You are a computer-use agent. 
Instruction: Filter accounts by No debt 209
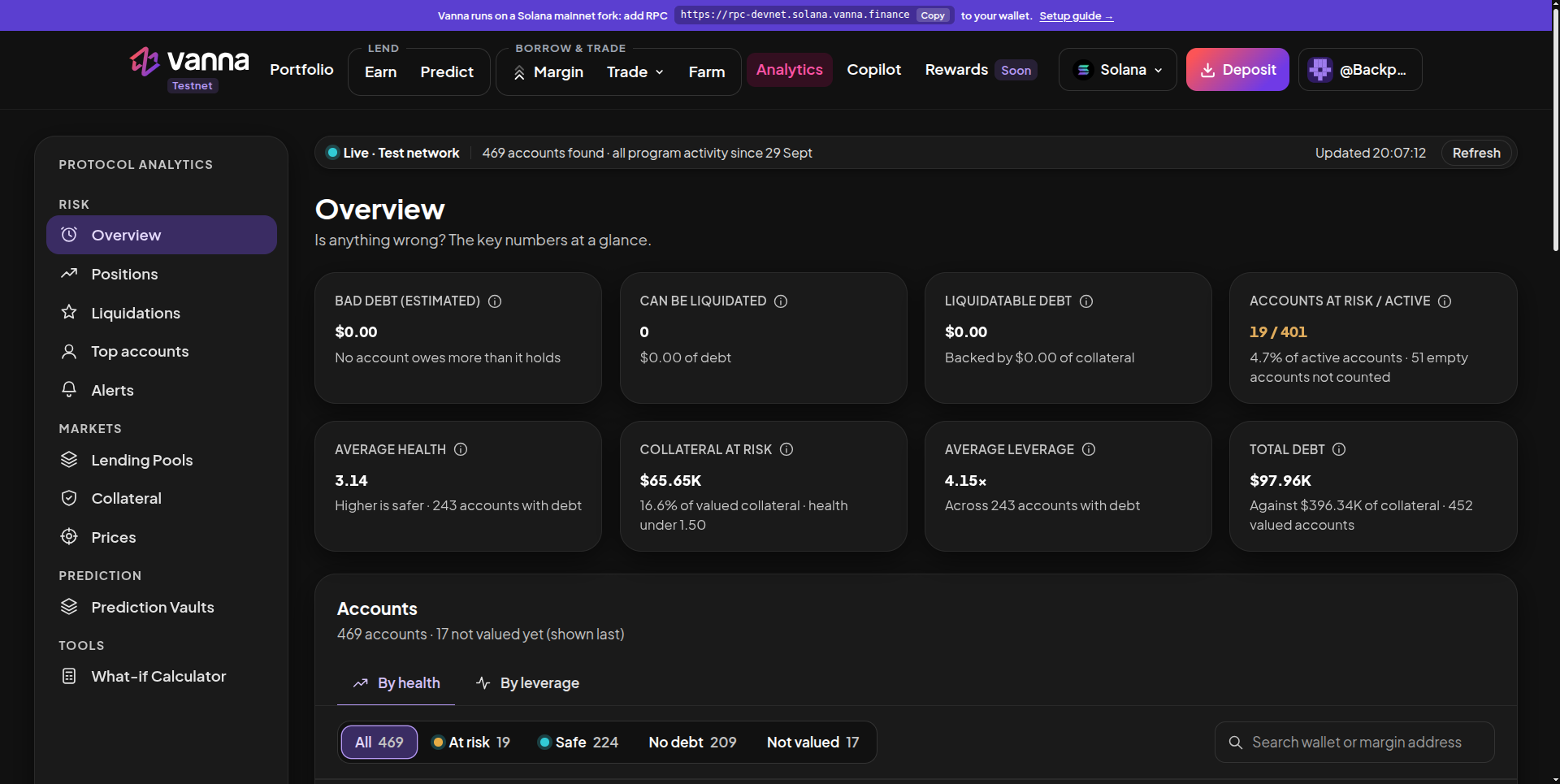pyautogui.click(x=692, y=743)
